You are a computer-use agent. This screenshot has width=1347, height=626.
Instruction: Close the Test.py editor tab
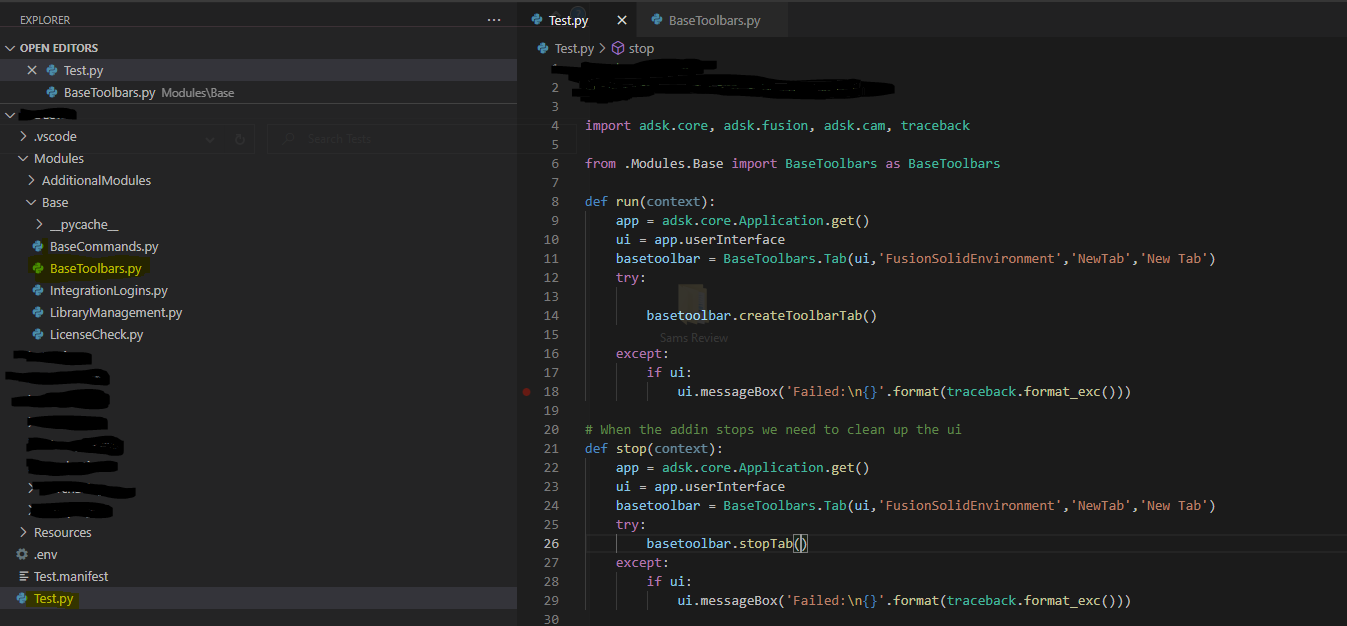click(622, 20)
